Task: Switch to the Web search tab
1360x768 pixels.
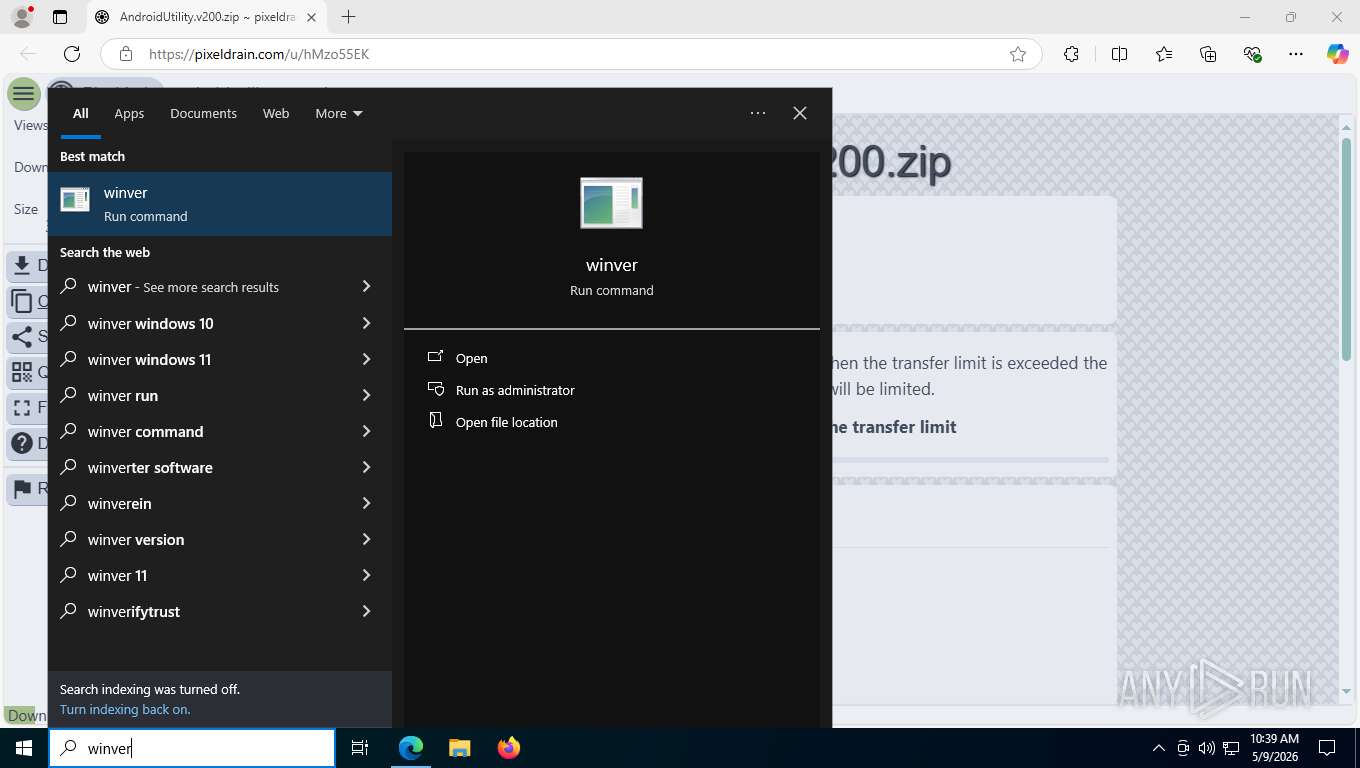Action: tap(276, 113)
